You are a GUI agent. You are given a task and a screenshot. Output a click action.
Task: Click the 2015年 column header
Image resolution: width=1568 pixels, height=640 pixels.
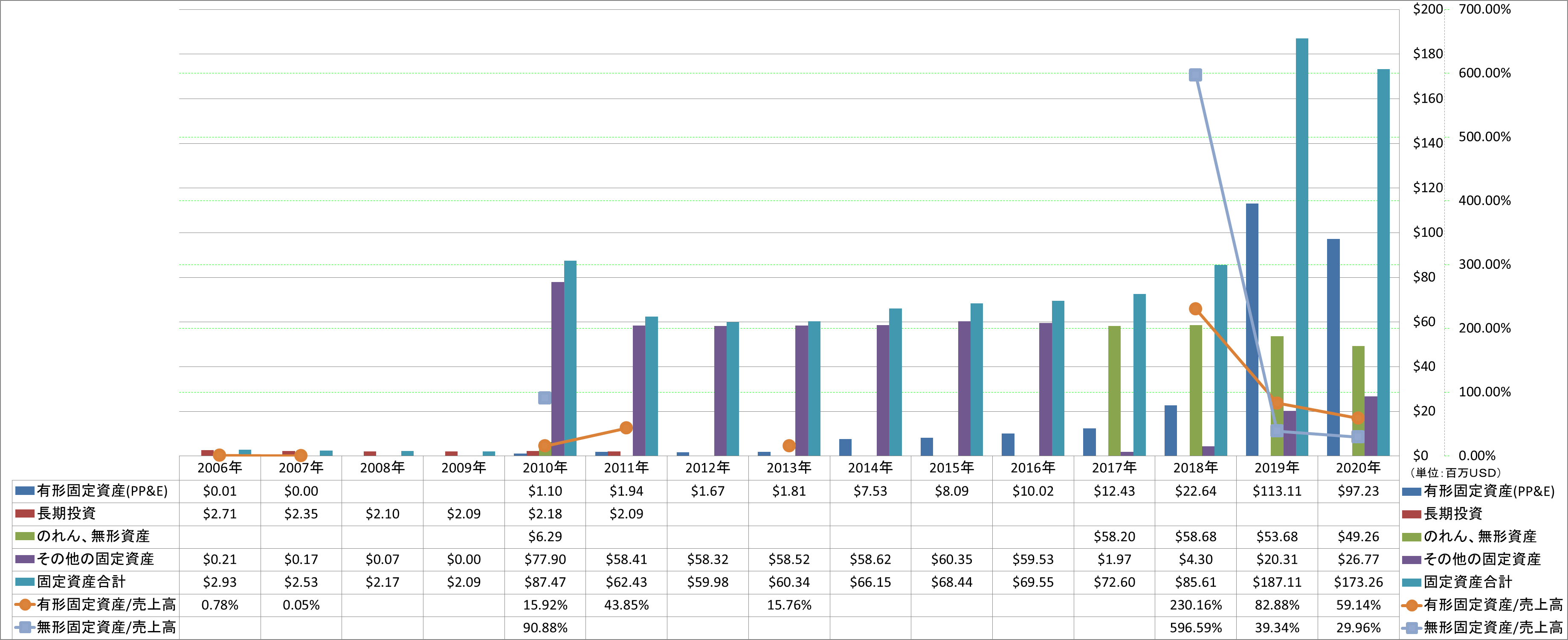click(951, 468)
